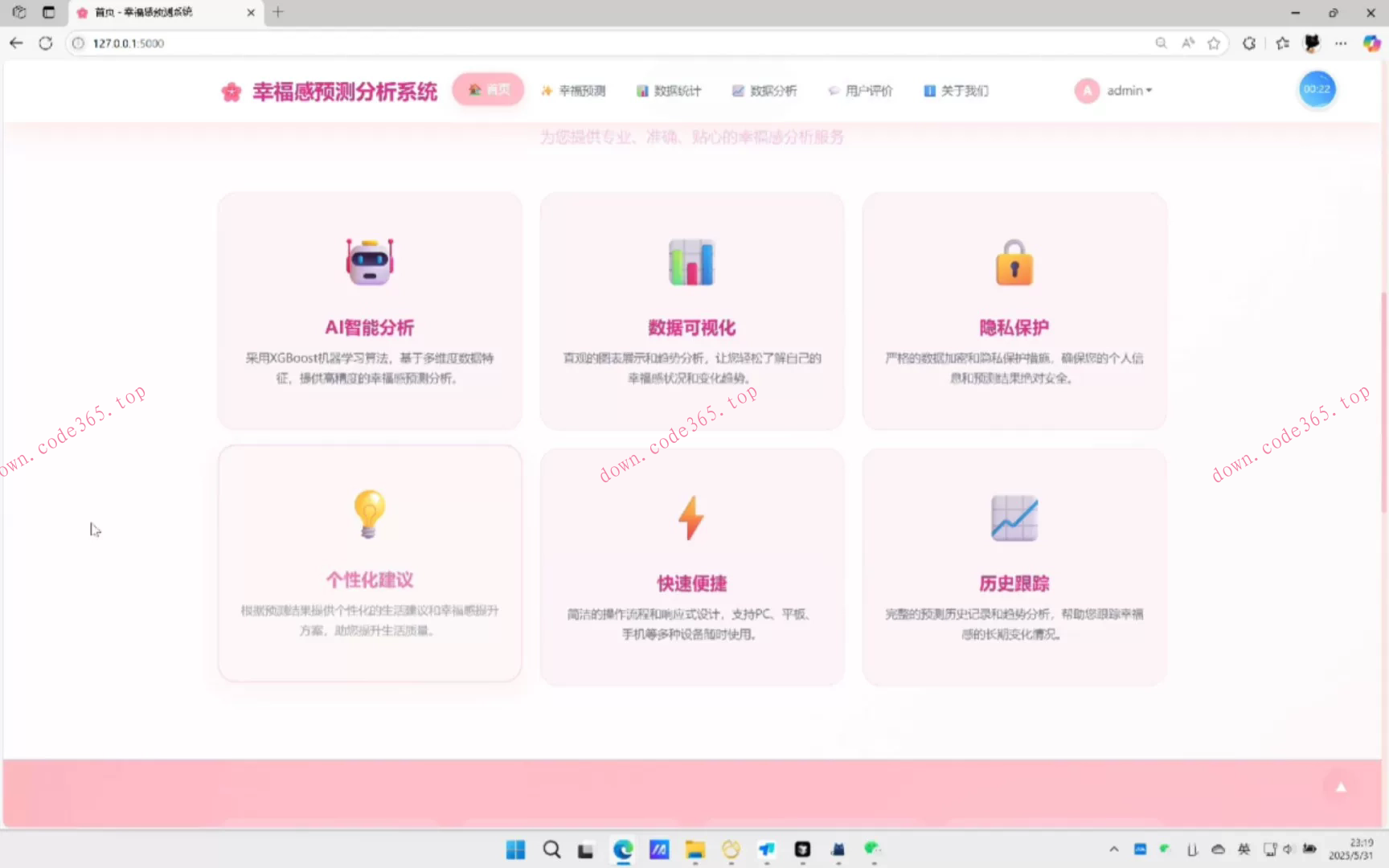1389x868 pixels.
Task: Select the 数据统计 navigation item
Action: click(670, 90)
